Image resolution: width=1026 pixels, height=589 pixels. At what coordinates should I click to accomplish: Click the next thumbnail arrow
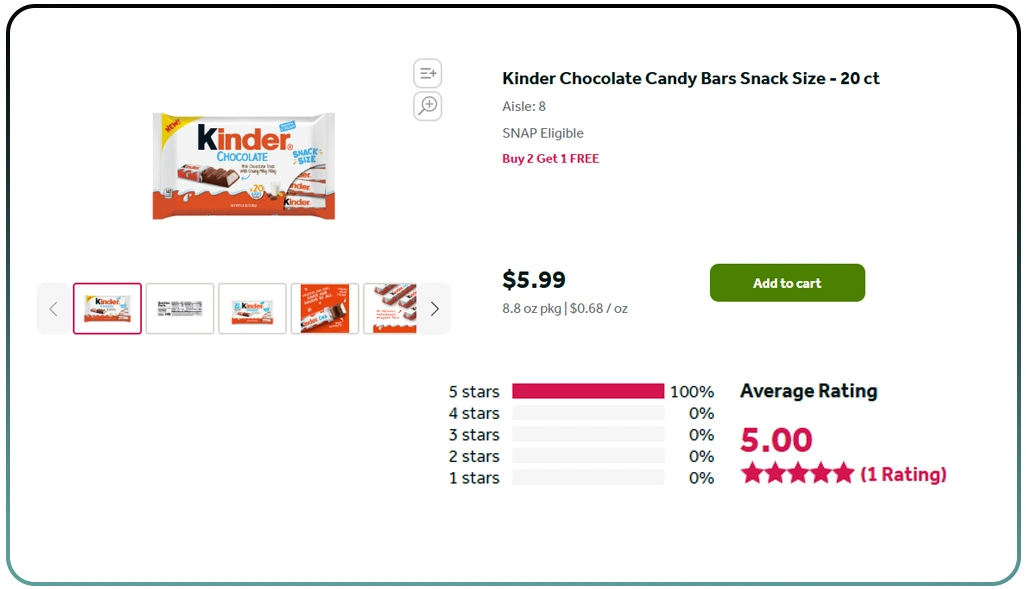(x=434, y=309)
